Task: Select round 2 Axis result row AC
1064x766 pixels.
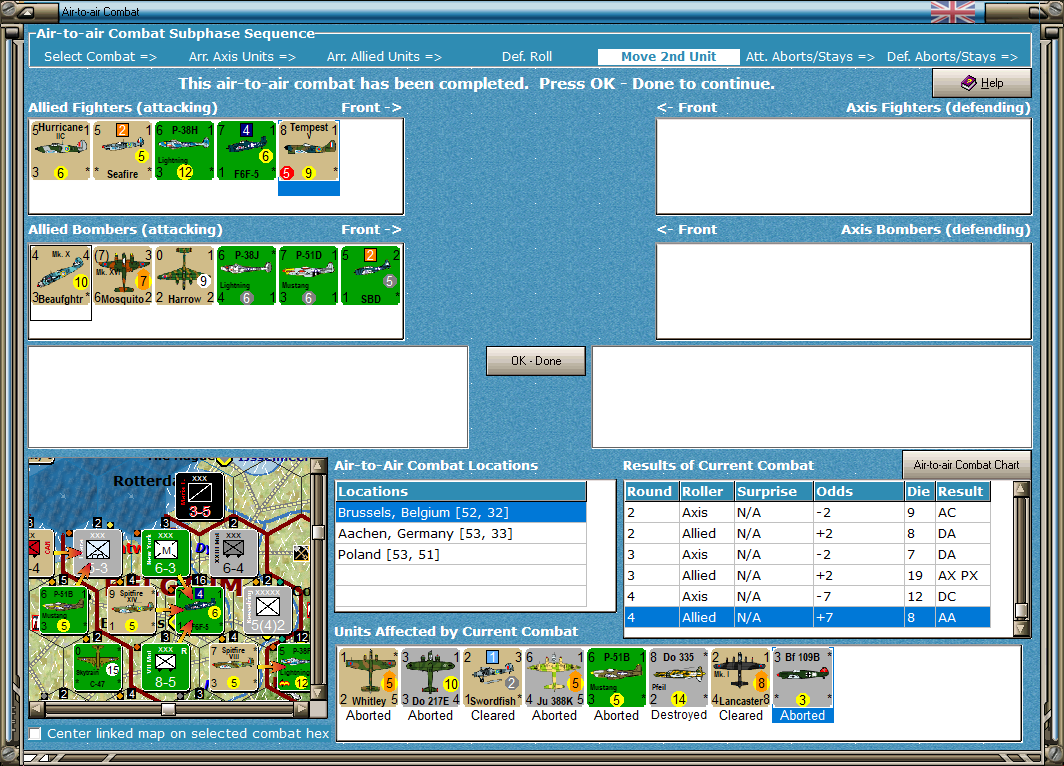Action: 807,512
